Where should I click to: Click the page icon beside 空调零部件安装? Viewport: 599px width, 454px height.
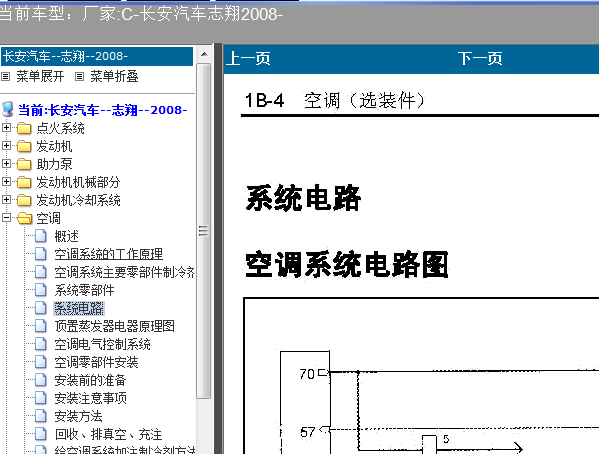(40, 362)
